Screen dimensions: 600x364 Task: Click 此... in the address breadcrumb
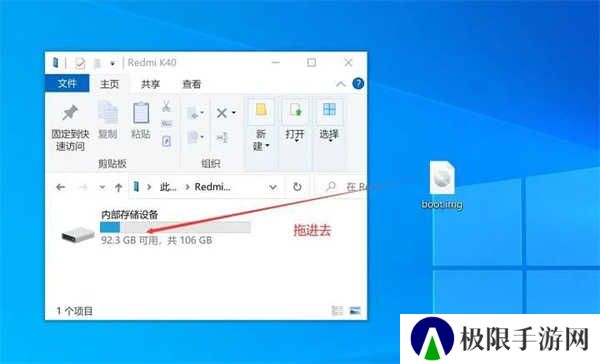tap(168, 187)
